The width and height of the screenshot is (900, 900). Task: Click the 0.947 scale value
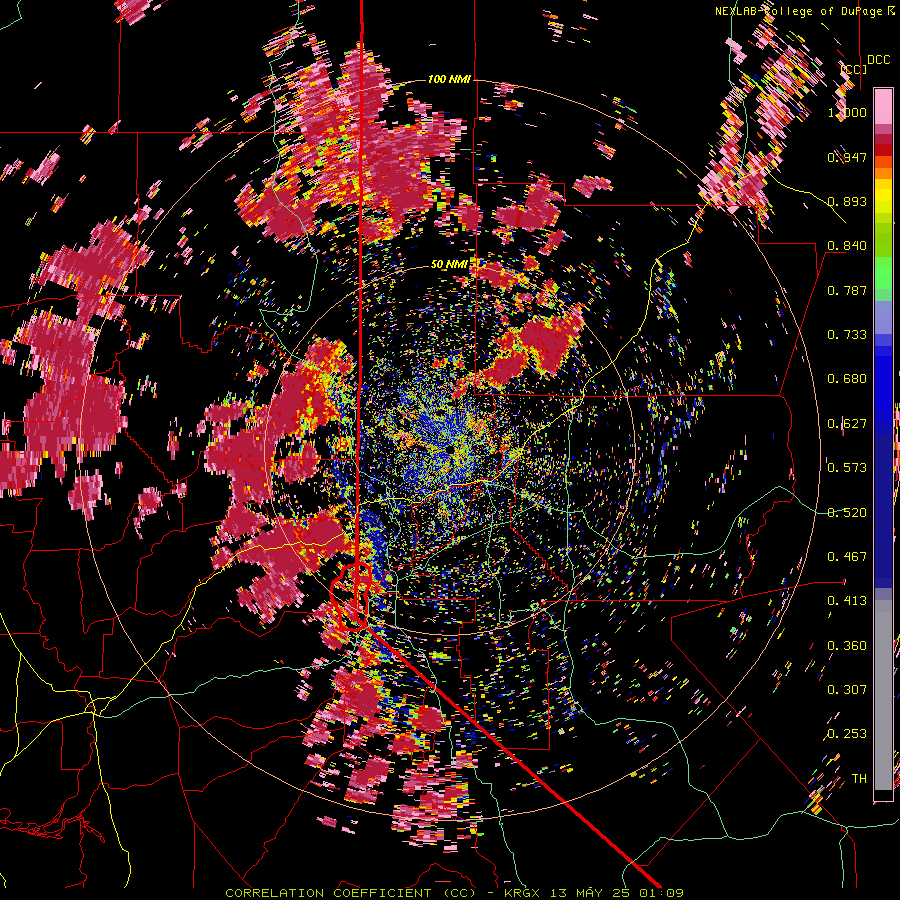point(847,157)
